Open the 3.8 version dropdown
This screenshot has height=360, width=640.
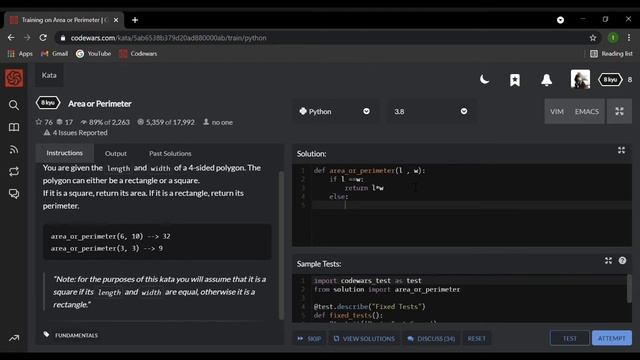431,111
